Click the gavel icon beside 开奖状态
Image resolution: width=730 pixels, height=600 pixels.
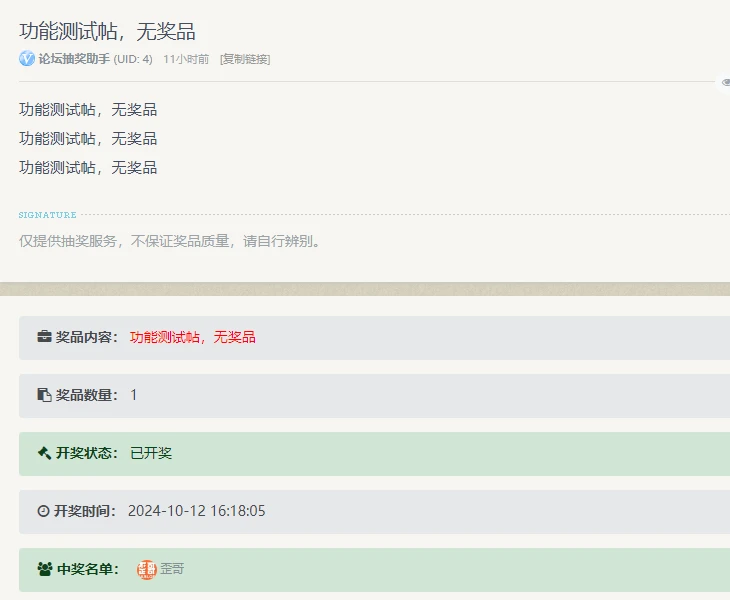[x=44, y=453]
